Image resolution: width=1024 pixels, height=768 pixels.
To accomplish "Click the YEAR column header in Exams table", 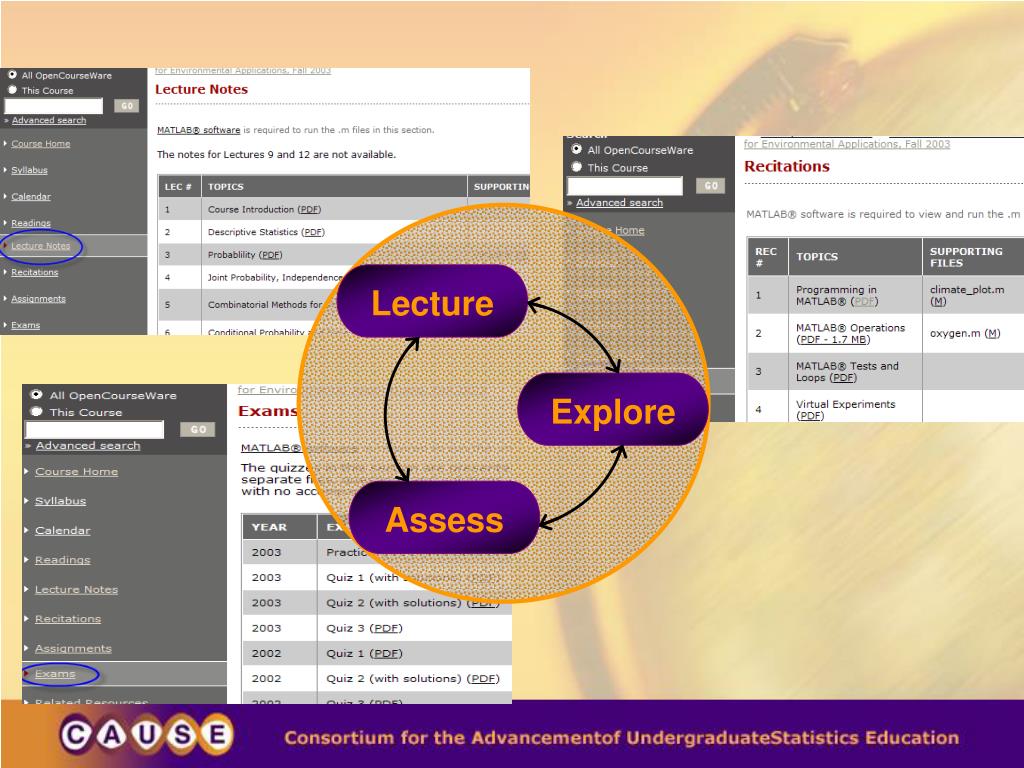I will pos(280,527).
